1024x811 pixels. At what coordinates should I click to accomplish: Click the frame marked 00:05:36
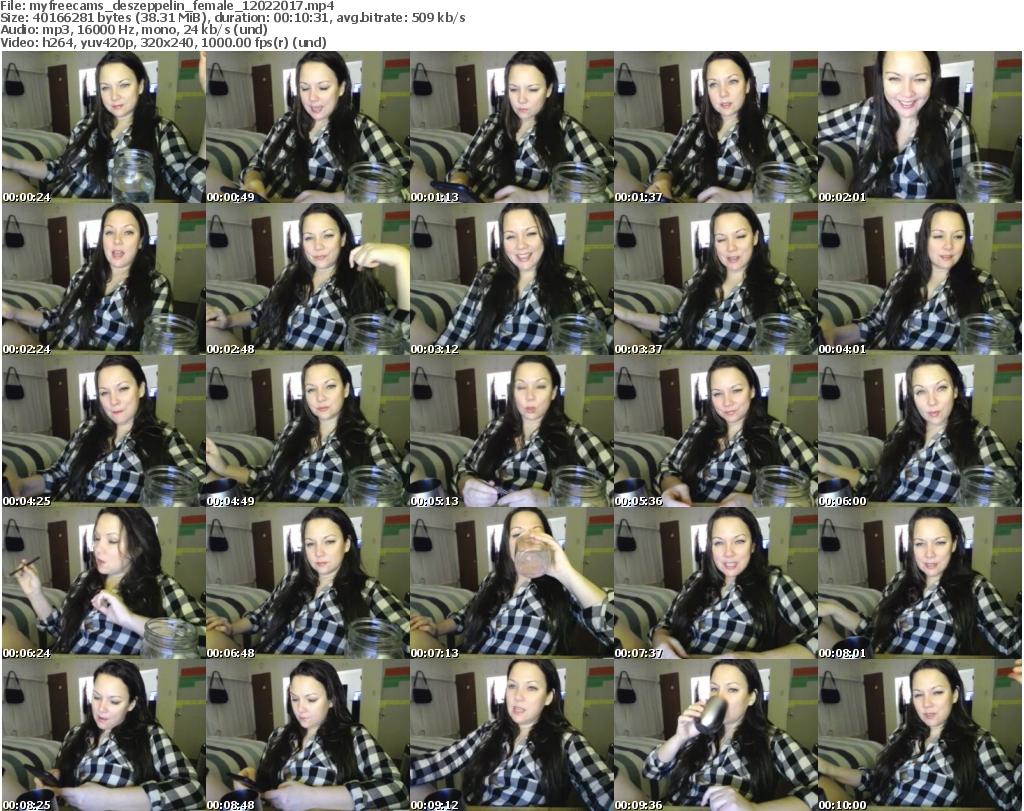coord(716,431)
